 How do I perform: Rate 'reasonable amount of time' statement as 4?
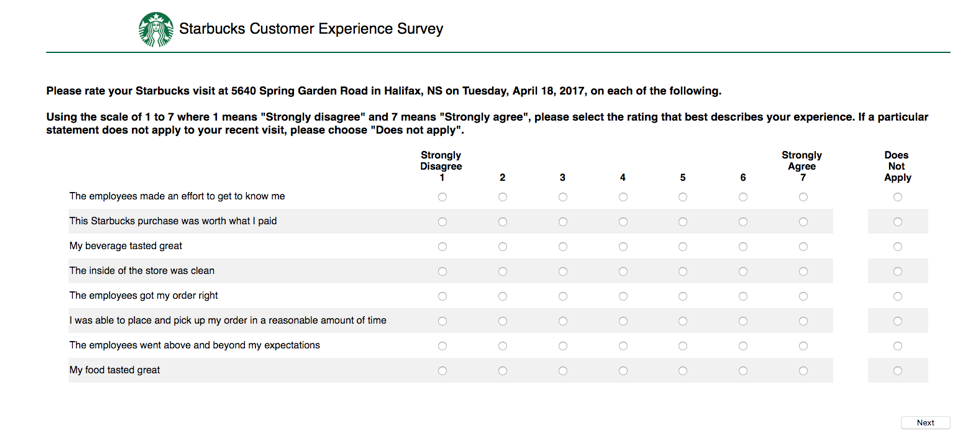[x=623, y=321]
